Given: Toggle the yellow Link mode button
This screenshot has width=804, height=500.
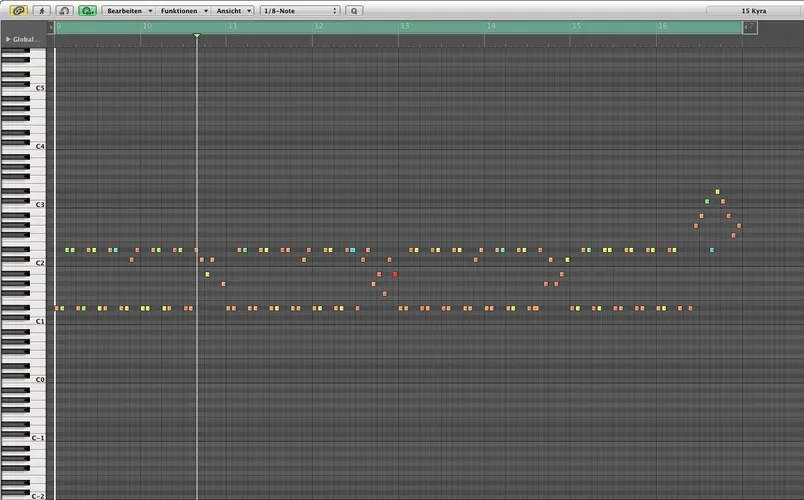Looking at the screenshot, I should tap(18, 10).
